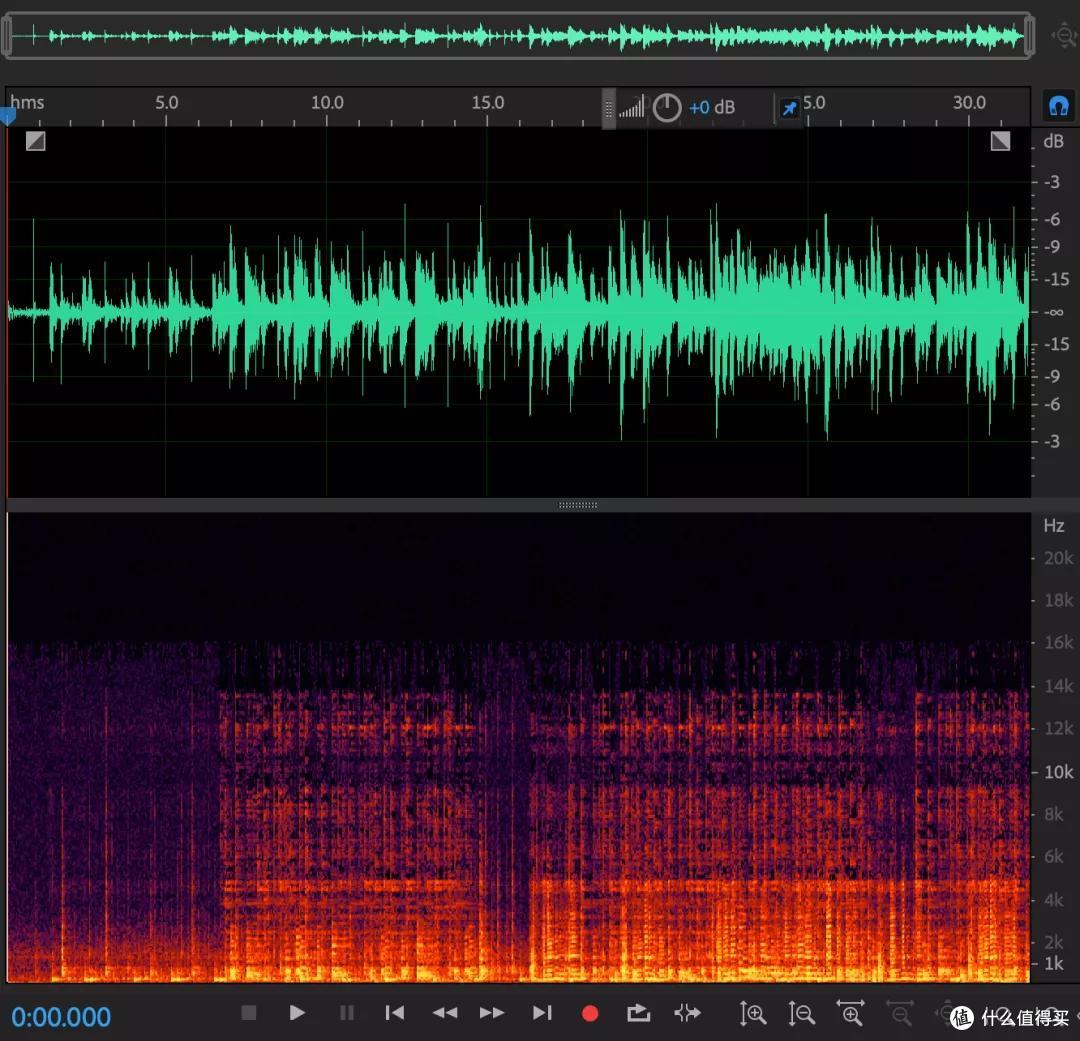Move playhead to next marker
1080x1041 pixels.
click(x=542, y=1013)
